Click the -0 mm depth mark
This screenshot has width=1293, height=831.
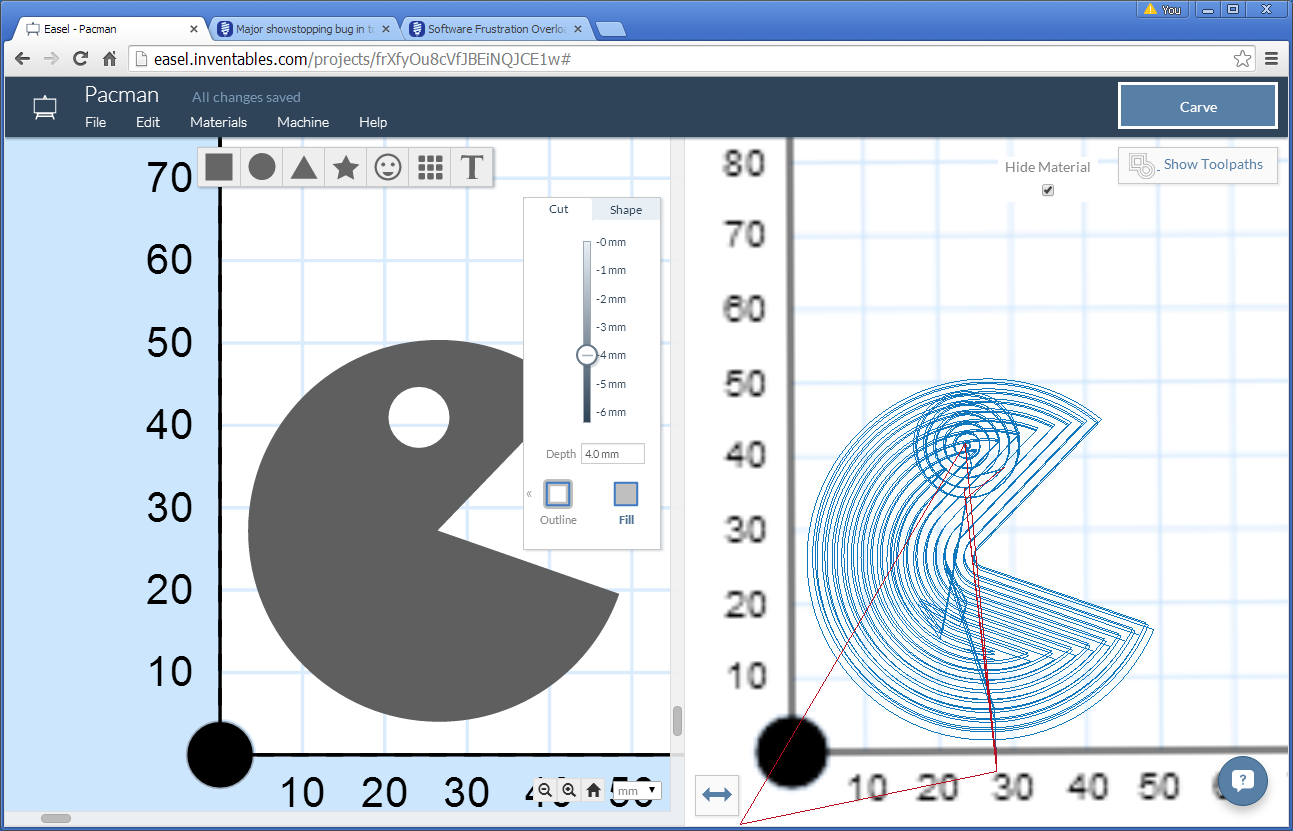610,242
